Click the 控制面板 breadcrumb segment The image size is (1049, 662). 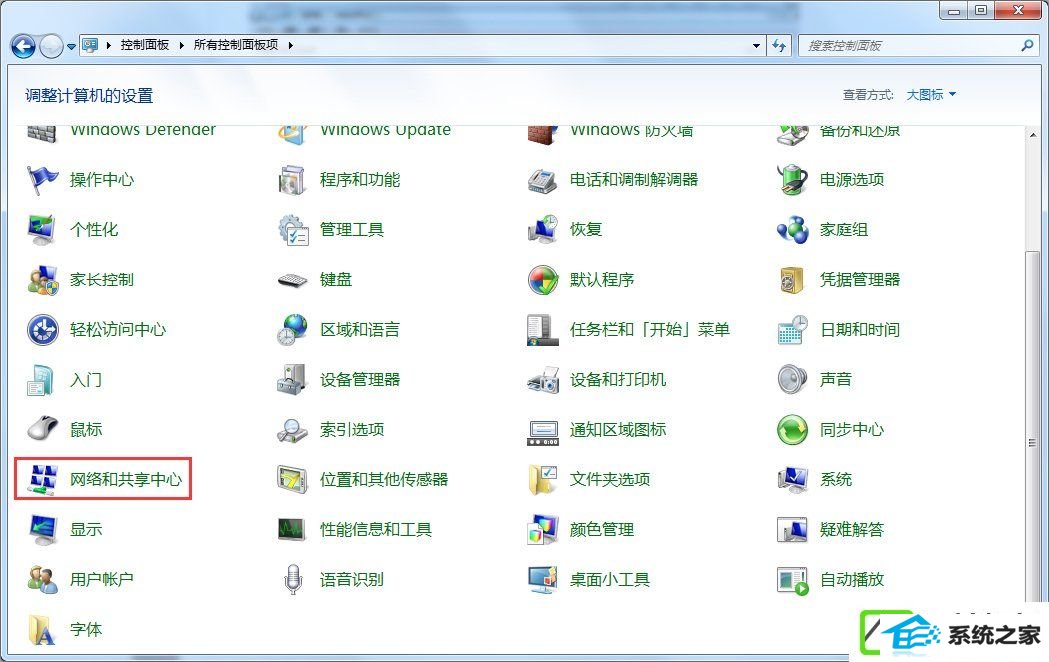pyautogui.click(x=145, y=45)
